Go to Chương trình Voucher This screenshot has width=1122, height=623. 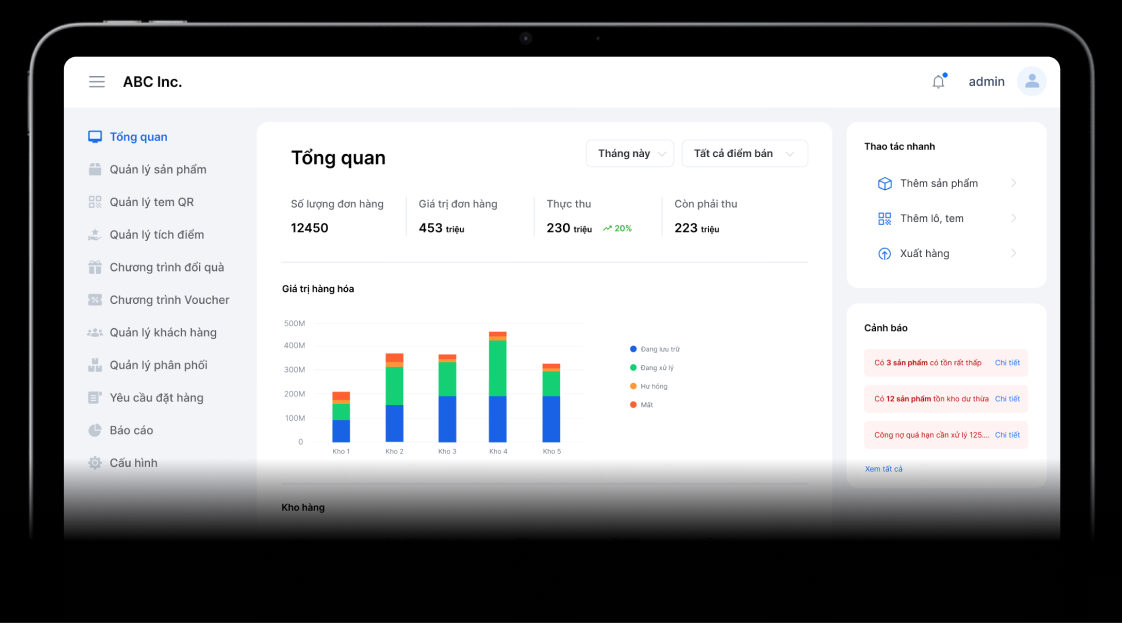point(169,300)
